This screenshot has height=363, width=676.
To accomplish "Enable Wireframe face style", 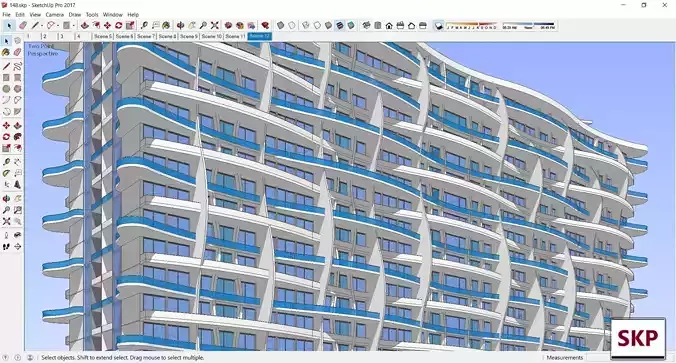I will tap(306, 25).
